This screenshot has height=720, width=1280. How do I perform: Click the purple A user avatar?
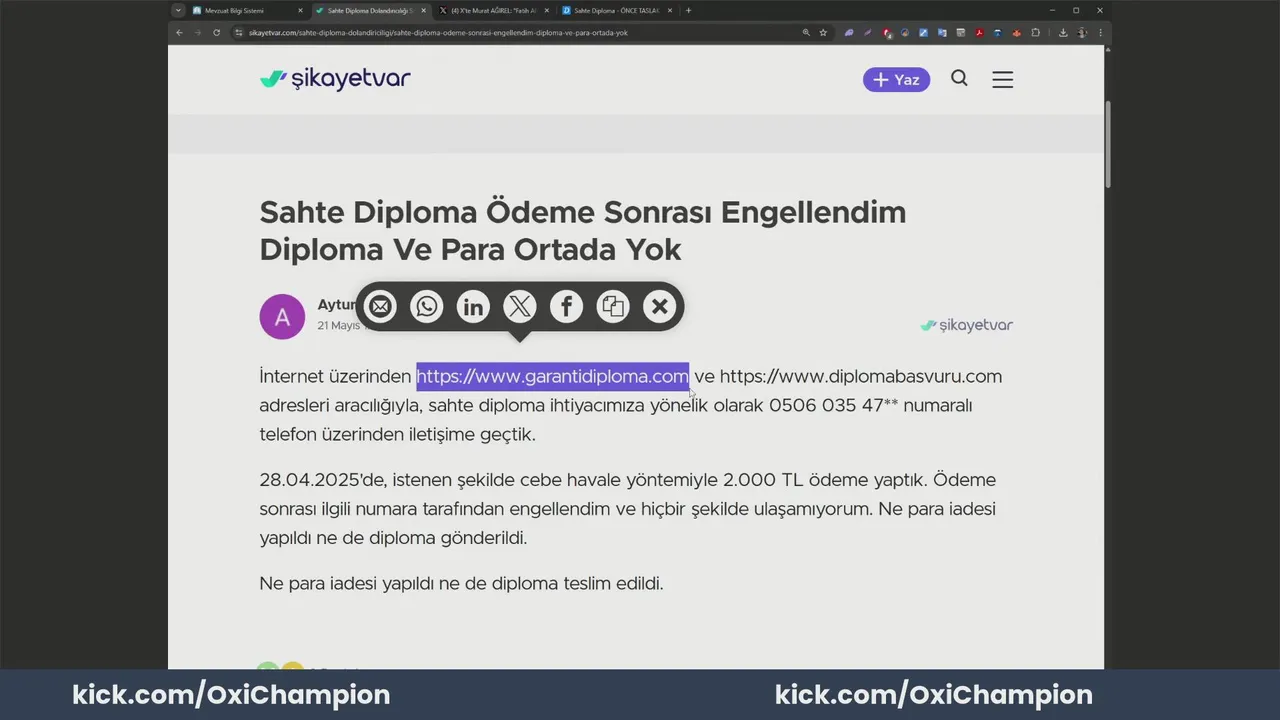point(282,317)
